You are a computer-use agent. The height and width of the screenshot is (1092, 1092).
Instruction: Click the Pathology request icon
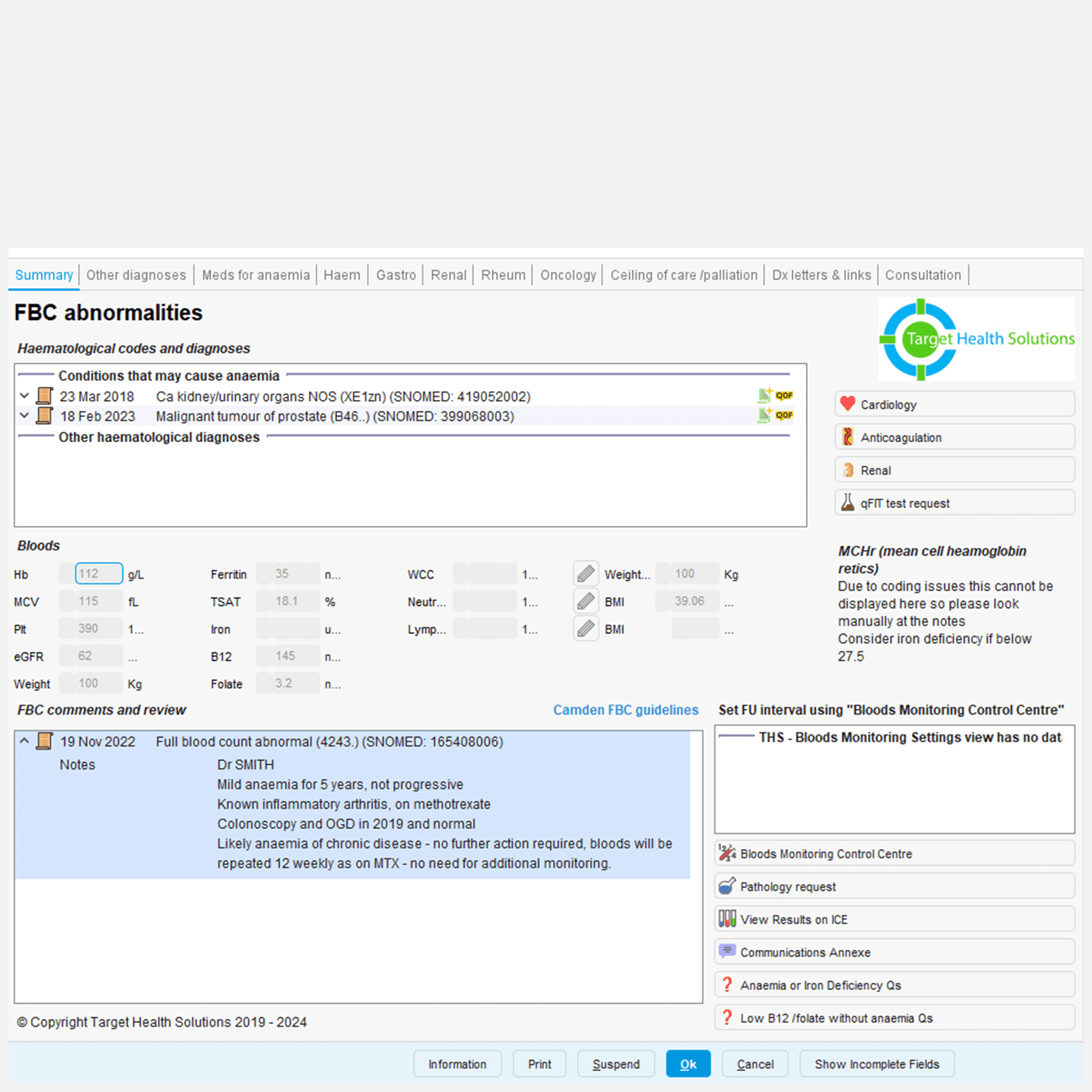(727, 886)
